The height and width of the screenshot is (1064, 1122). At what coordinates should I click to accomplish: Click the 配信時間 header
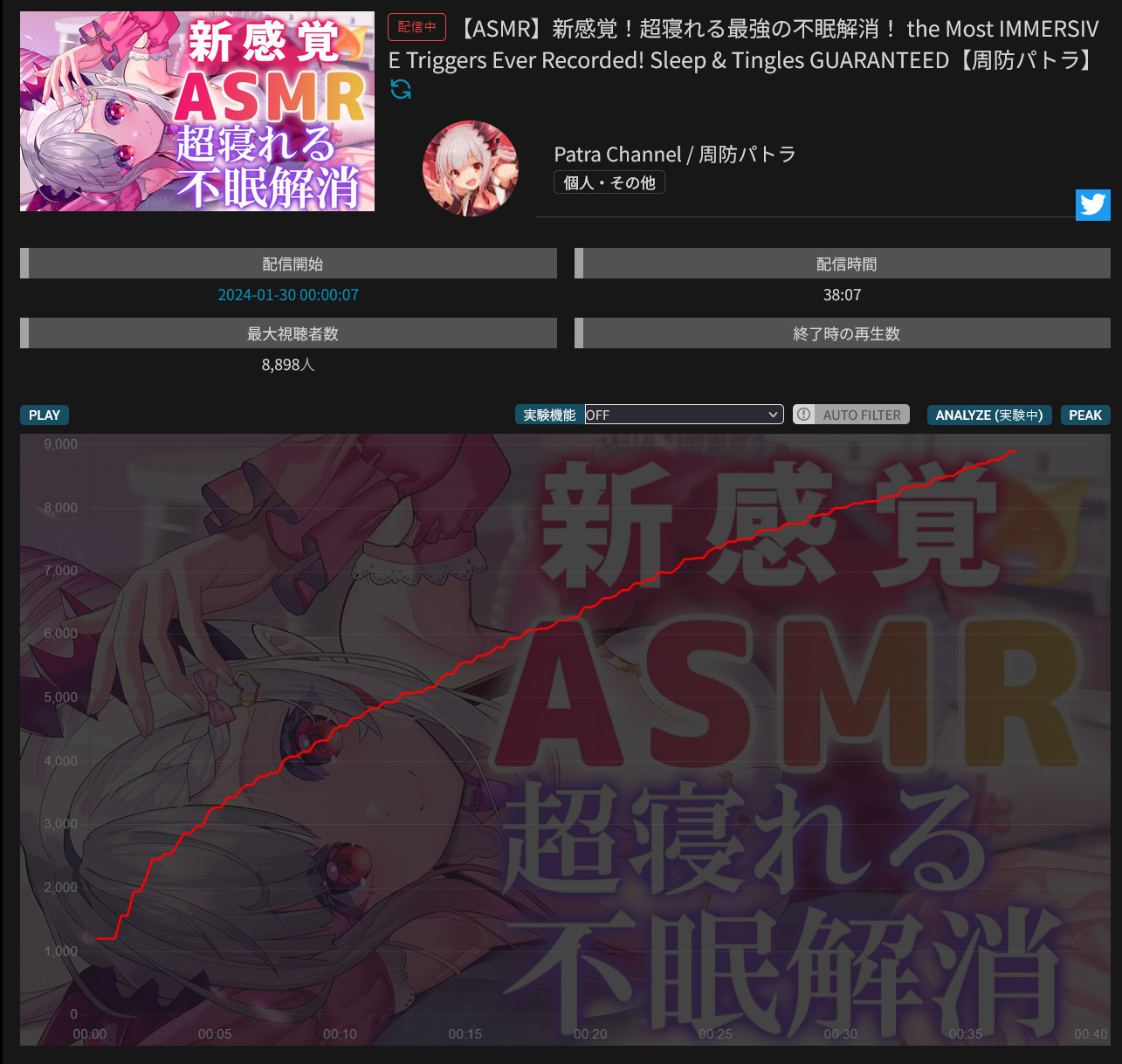[843, 264]
